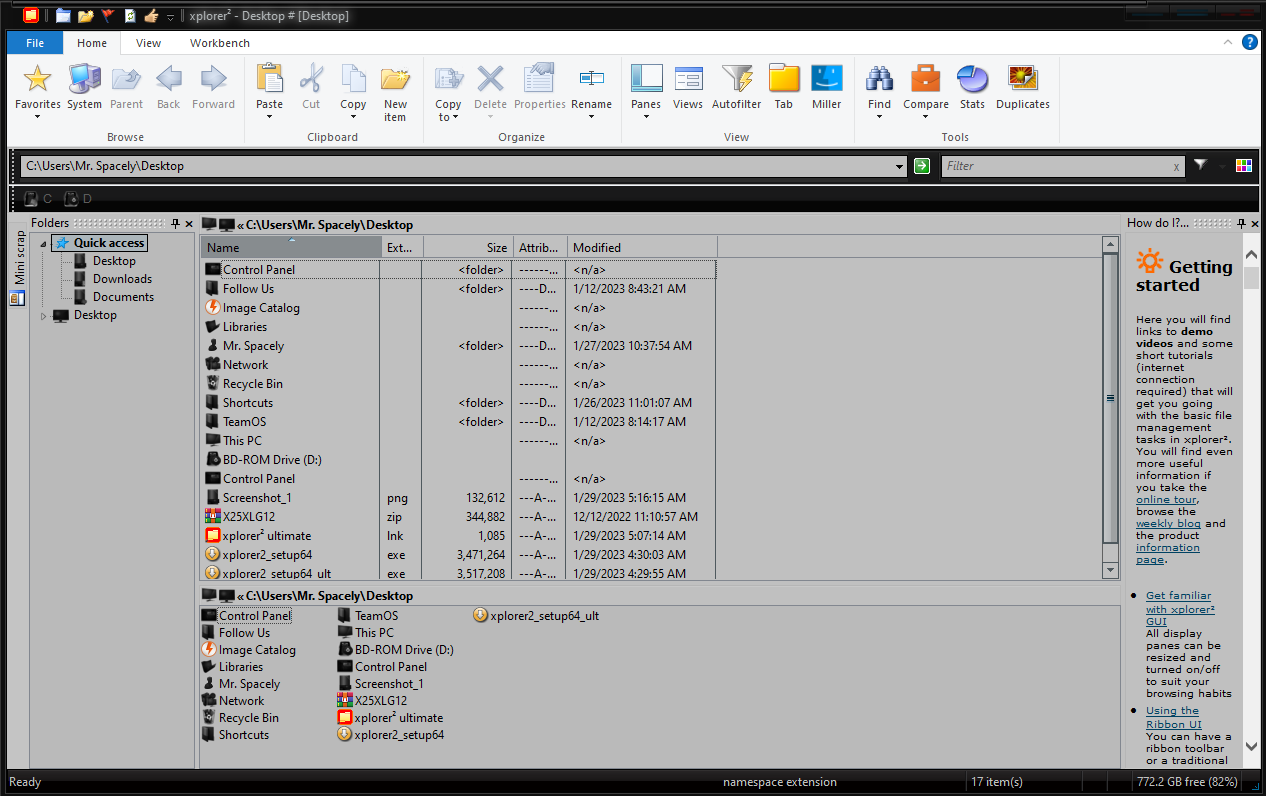Open the Favorites dropdown
Viewport: 1266px width, 796px height.
(x=37, y=117)
